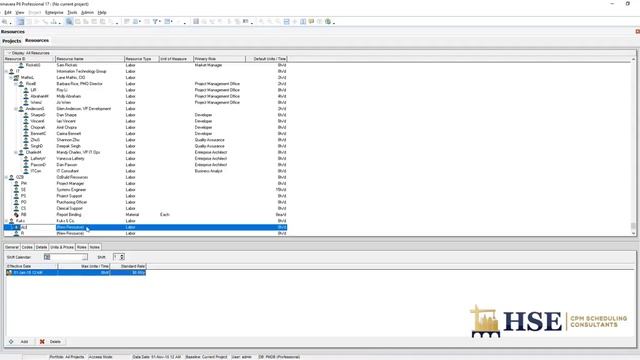Open the Filter funnel icon in toolbar
This screenshot has height=360, width=640.
(x=156, y=22)
